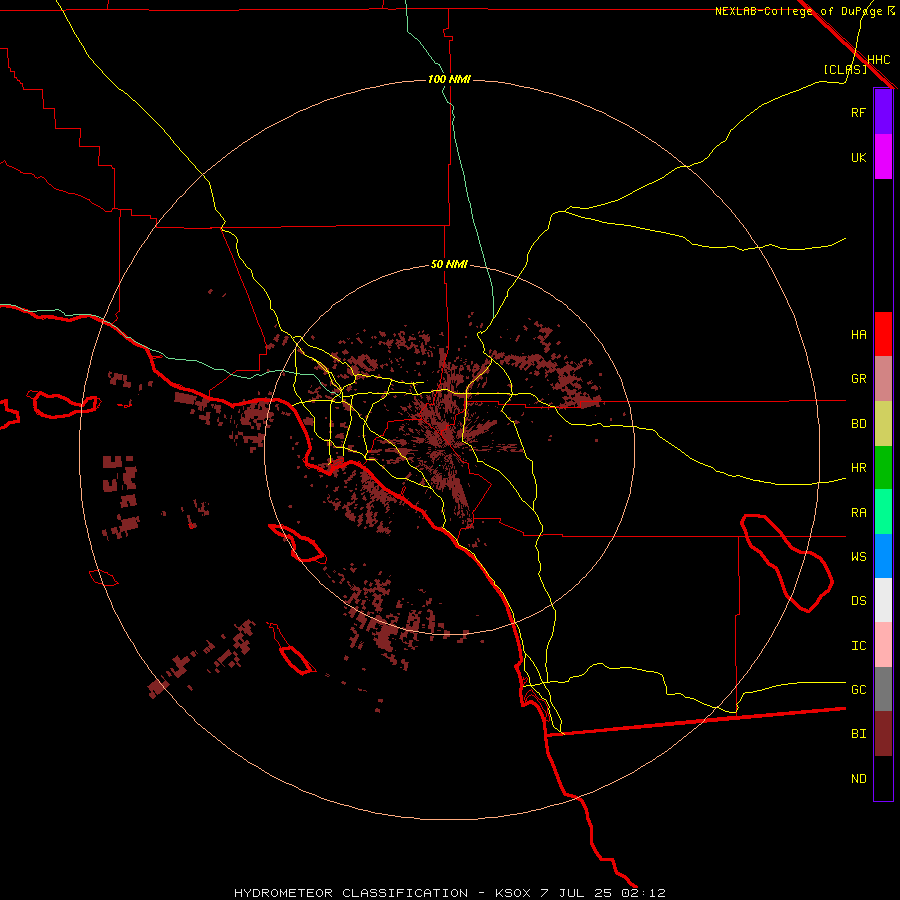
Task: Click the pink GR legend swatch
Action: [883, 379]
